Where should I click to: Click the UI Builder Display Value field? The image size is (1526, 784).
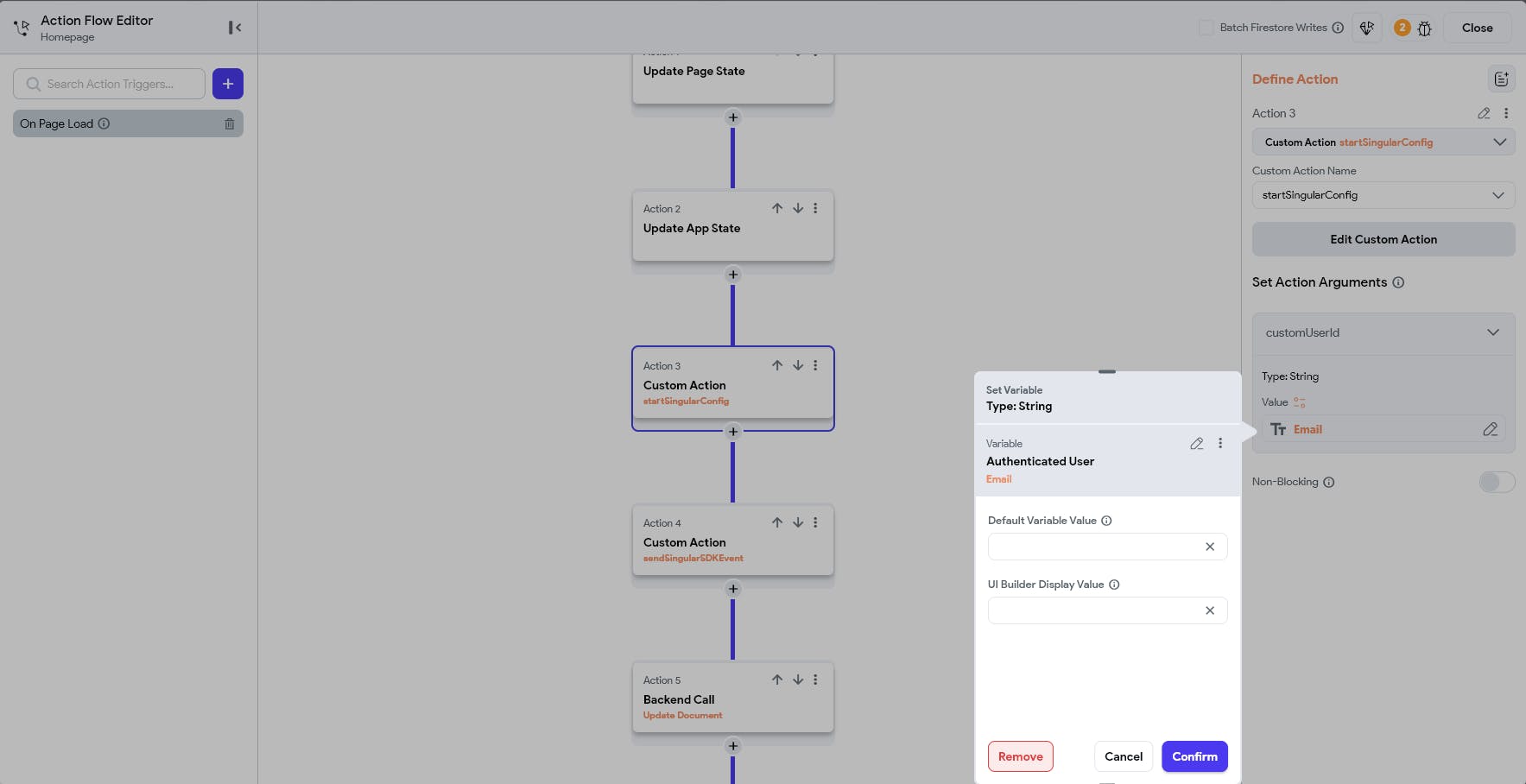point(1093,610)
